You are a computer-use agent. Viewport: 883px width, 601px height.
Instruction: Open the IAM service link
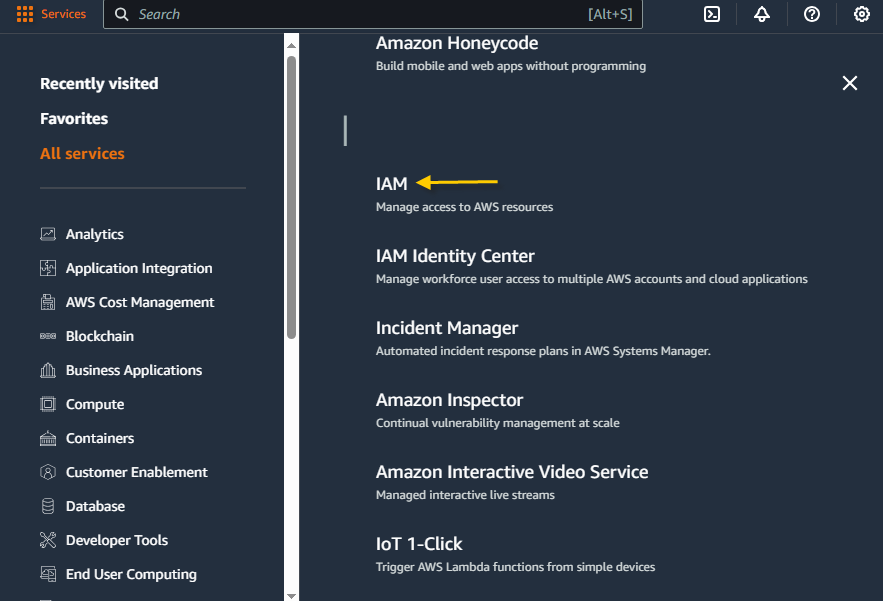[x=391, y=184]
